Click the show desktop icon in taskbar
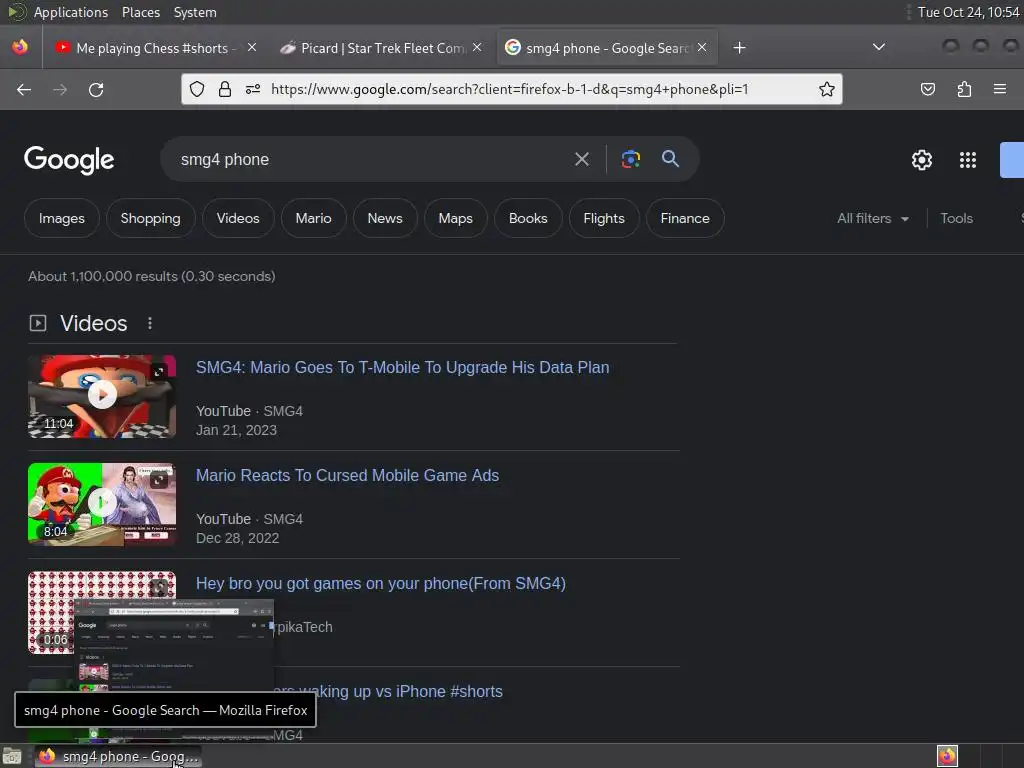This screenshot has height=768, width=1024. (x=12, y=756)
